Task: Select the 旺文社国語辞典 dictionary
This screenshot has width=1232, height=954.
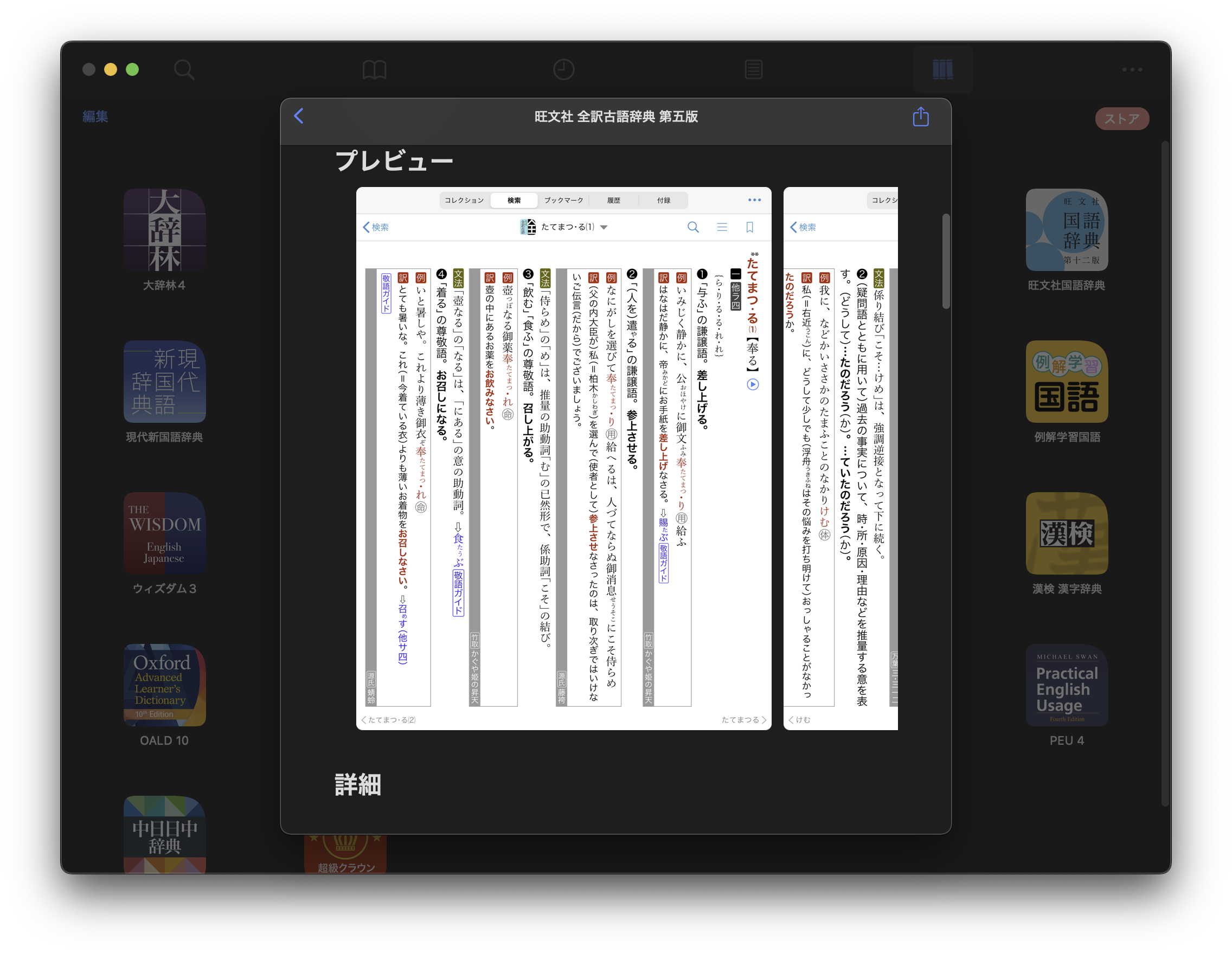Action: point(1066,230)
